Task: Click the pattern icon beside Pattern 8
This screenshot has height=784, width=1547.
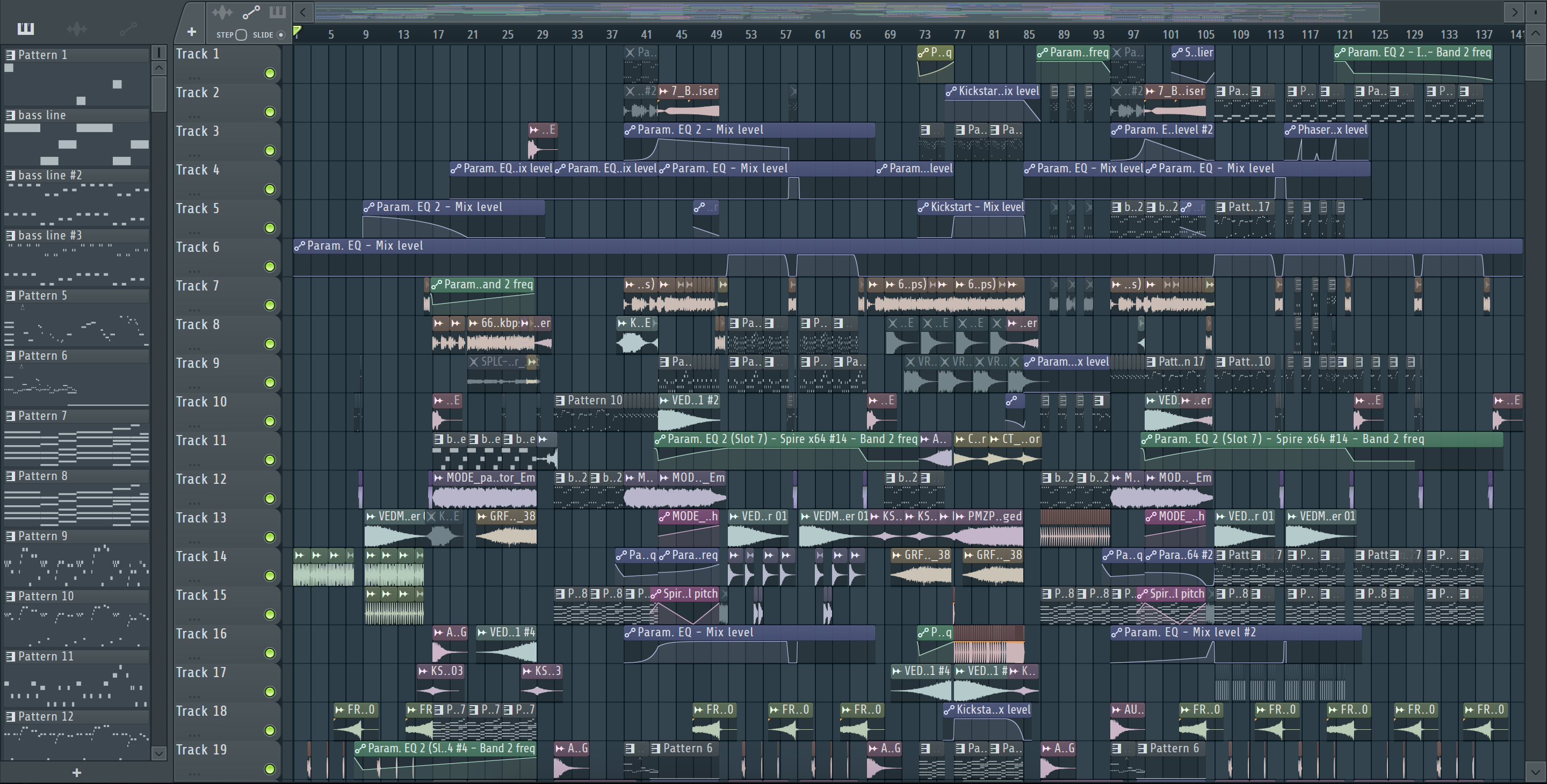Action: pyautogui.click(x=10, y=475)
